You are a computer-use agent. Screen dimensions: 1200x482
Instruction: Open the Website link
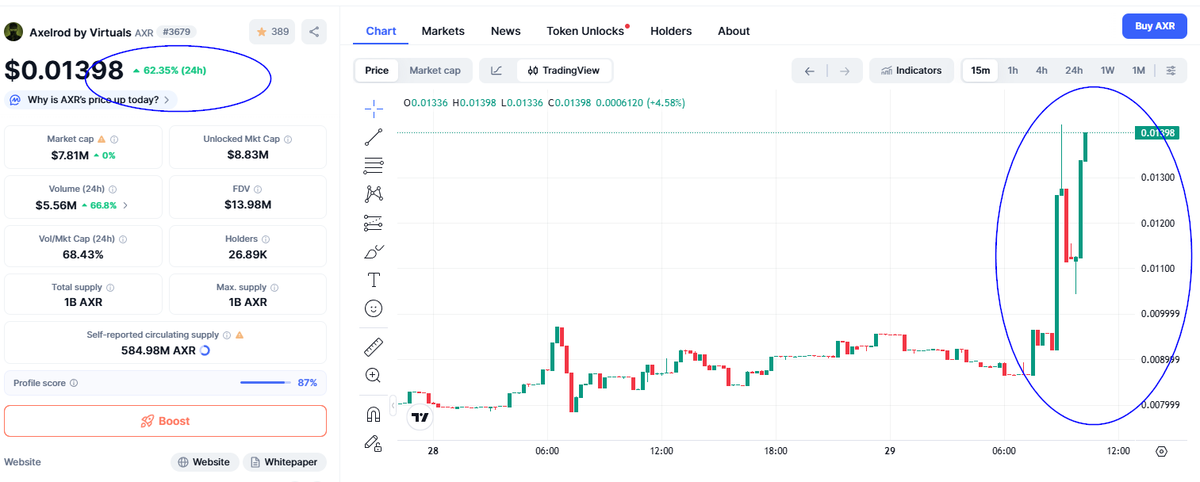[205, 462]
